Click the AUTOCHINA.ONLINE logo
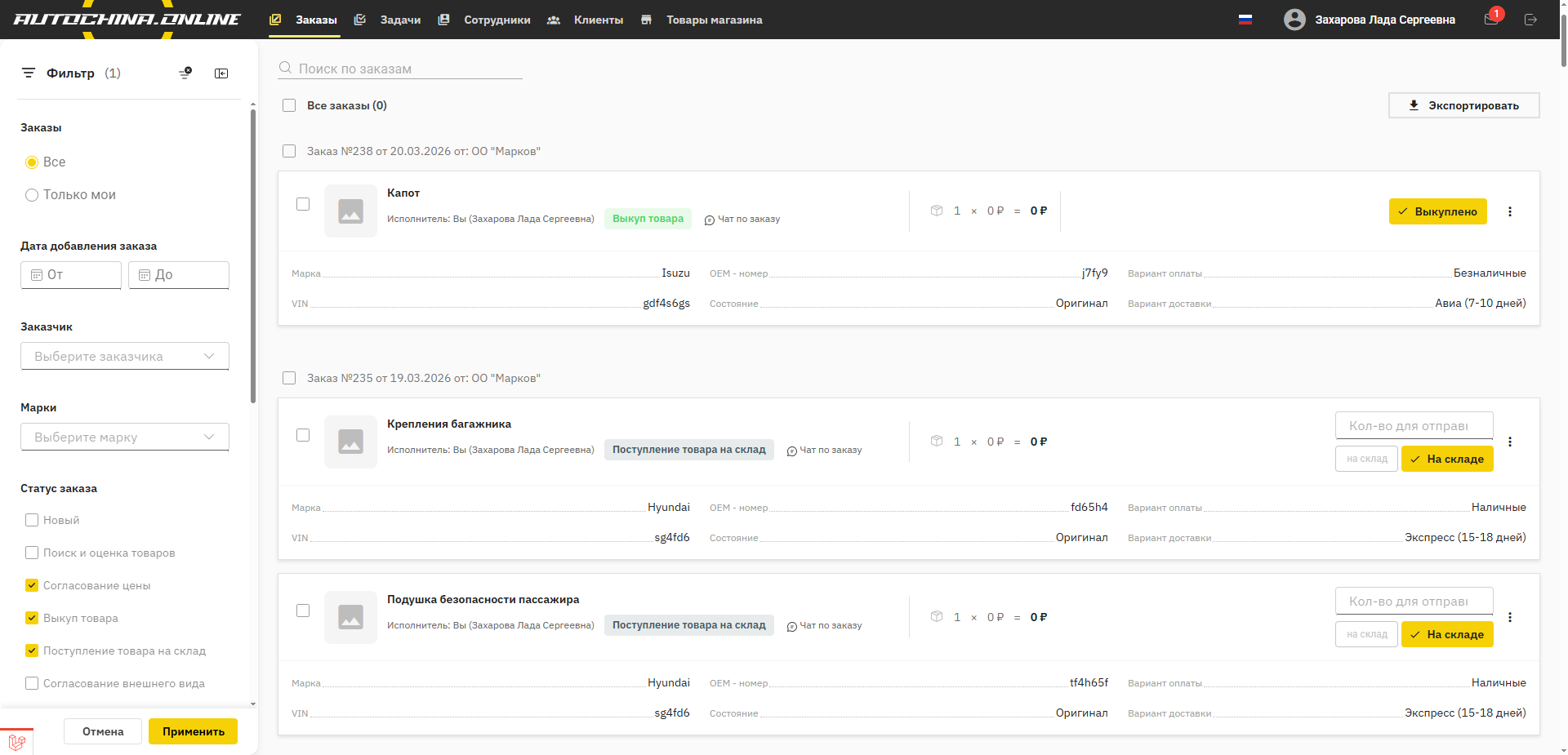Screen dimensions: 1568x755 pyautogui.click(x=127, y=20)
